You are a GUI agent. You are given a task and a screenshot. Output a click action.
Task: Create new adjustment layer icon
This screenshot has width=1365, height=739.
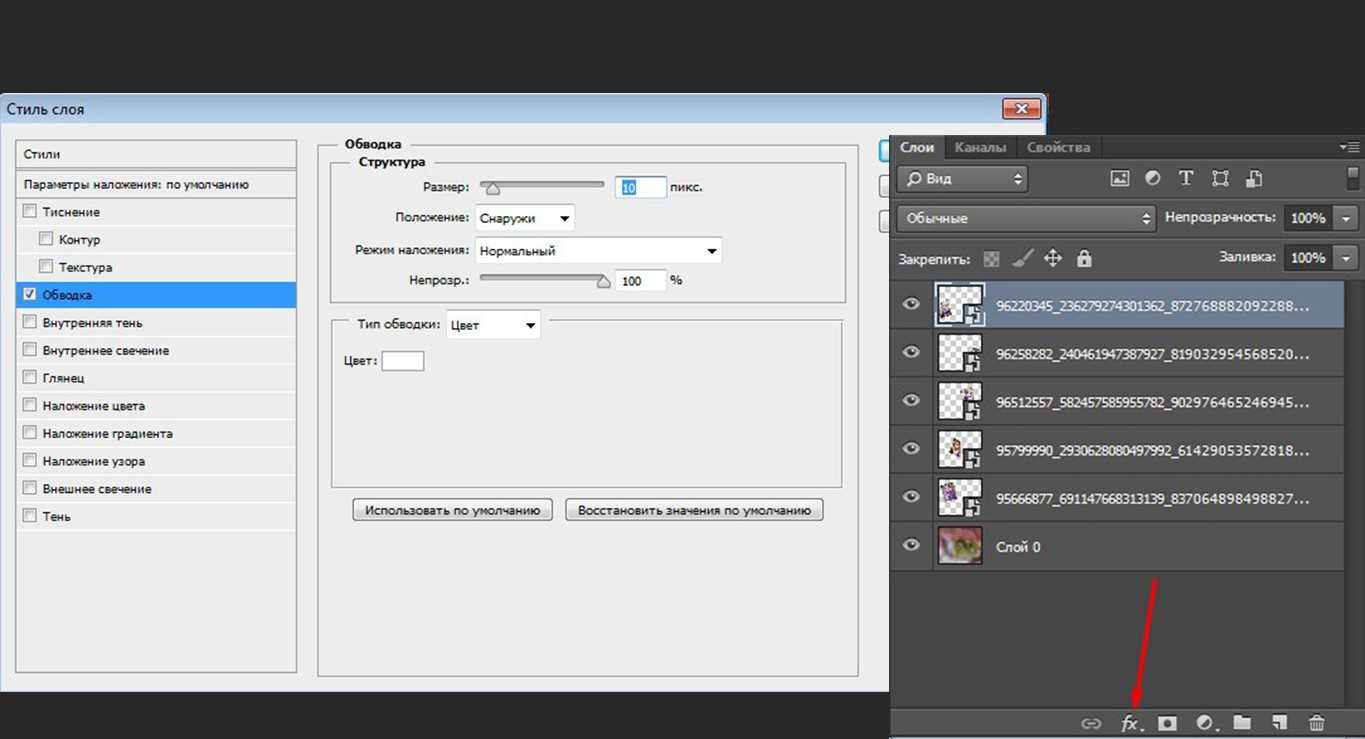[1205, 723]
